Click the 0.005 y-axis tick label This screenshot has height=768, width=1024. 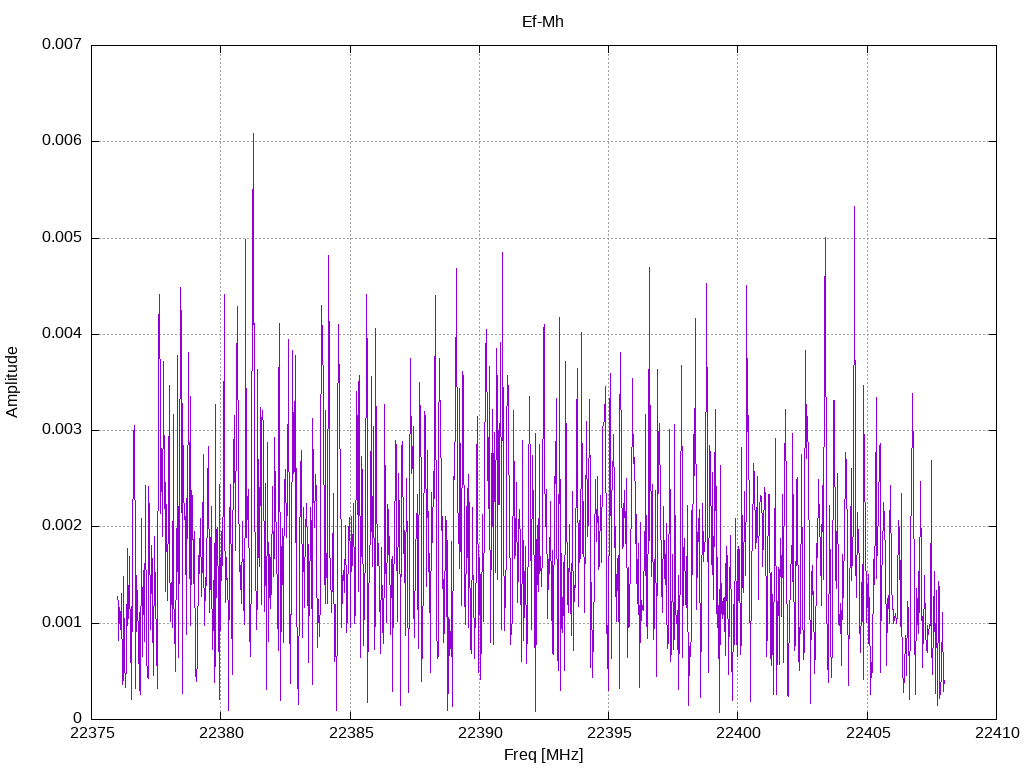tap(61, 238)
